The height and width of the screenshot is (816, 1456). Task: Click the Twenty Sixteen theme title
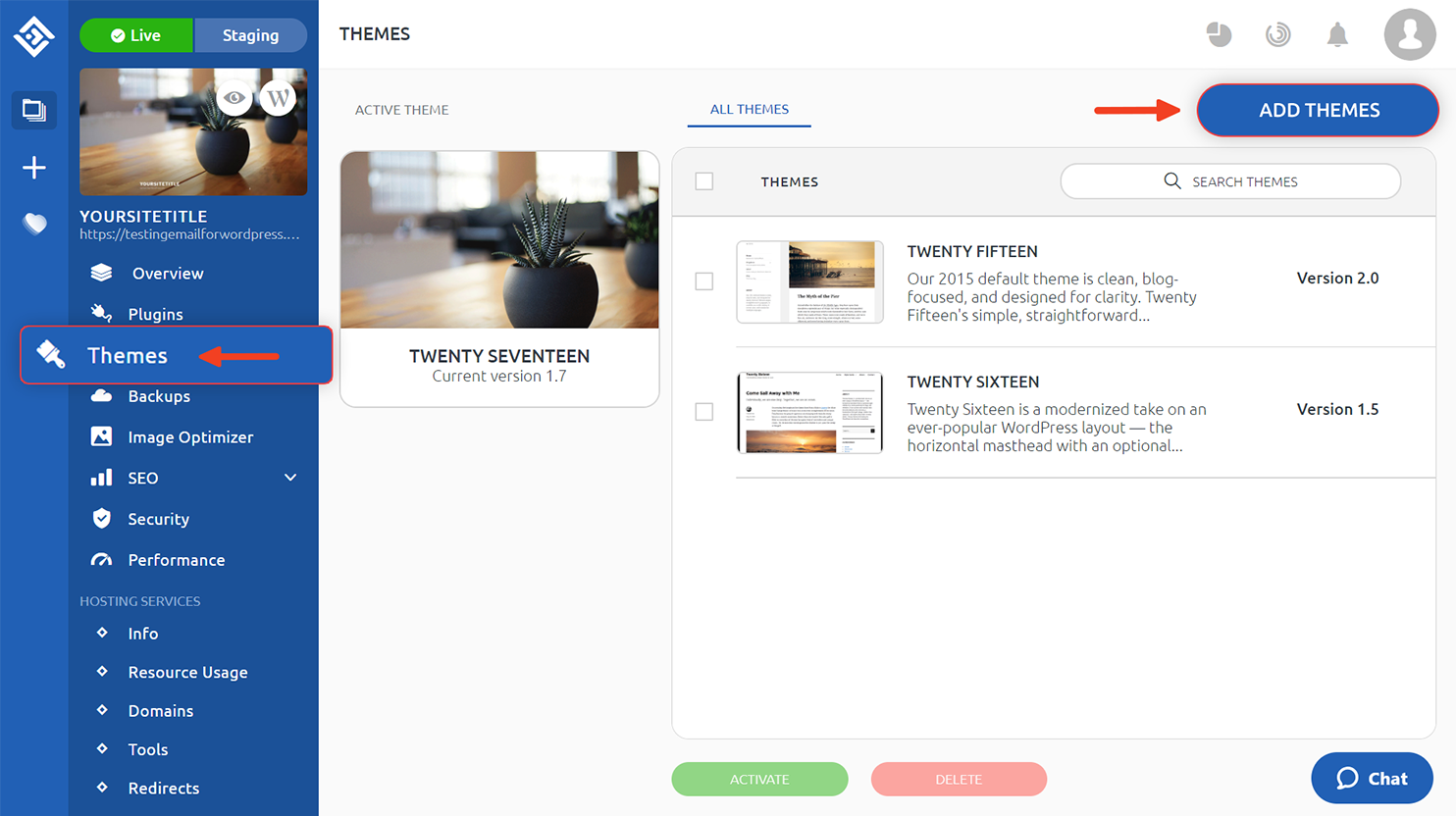(x=973, y=382)
